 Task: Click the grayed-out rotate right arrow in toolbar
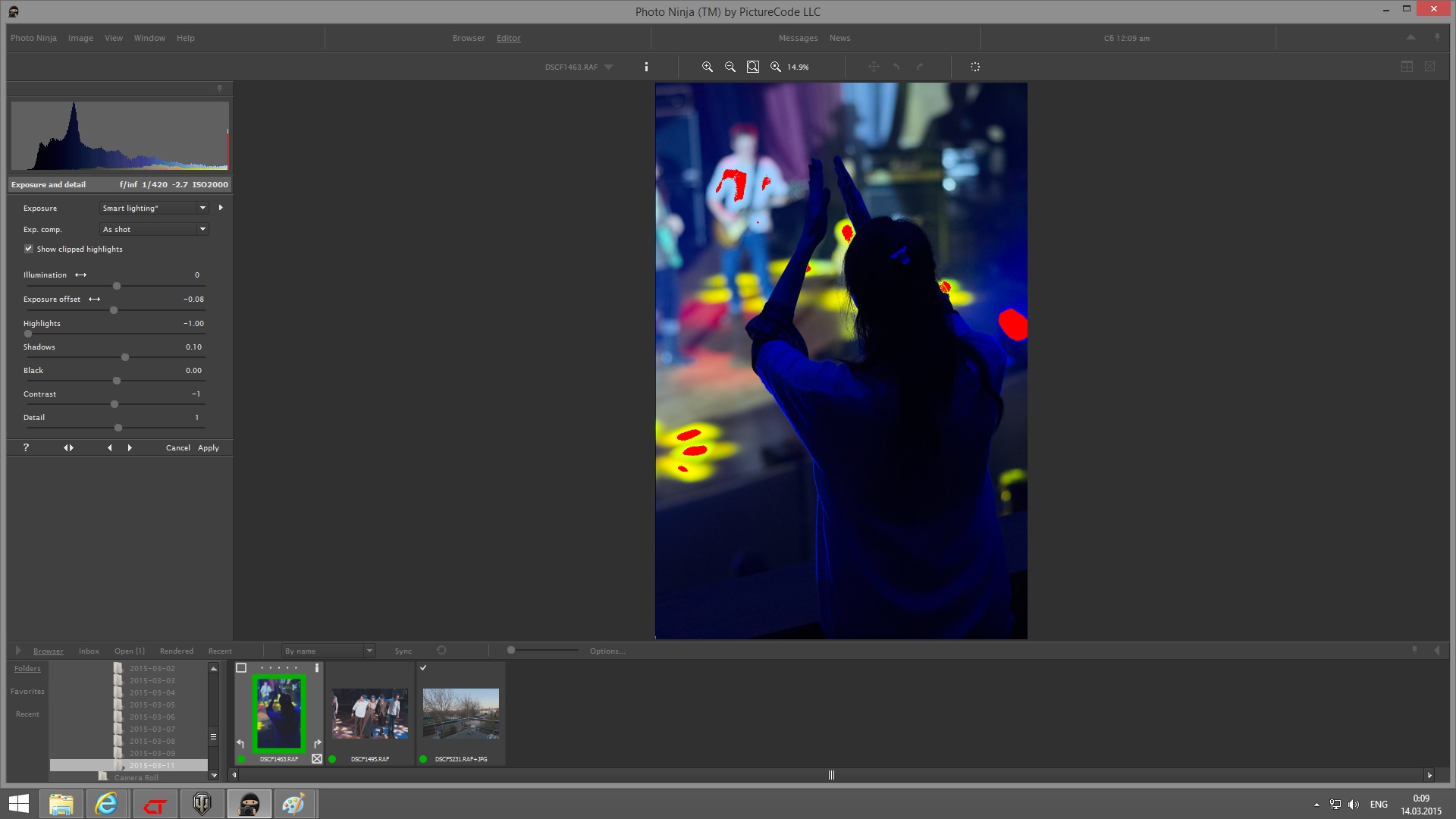pyautogui.click(x=920, y=67)
